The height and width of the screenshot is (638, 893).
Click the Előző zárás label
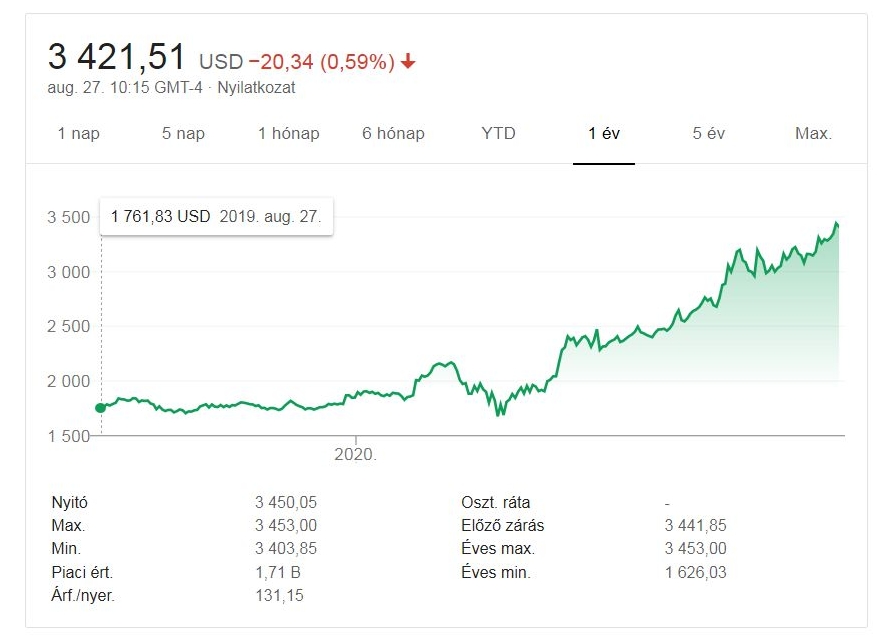[502, 526]
